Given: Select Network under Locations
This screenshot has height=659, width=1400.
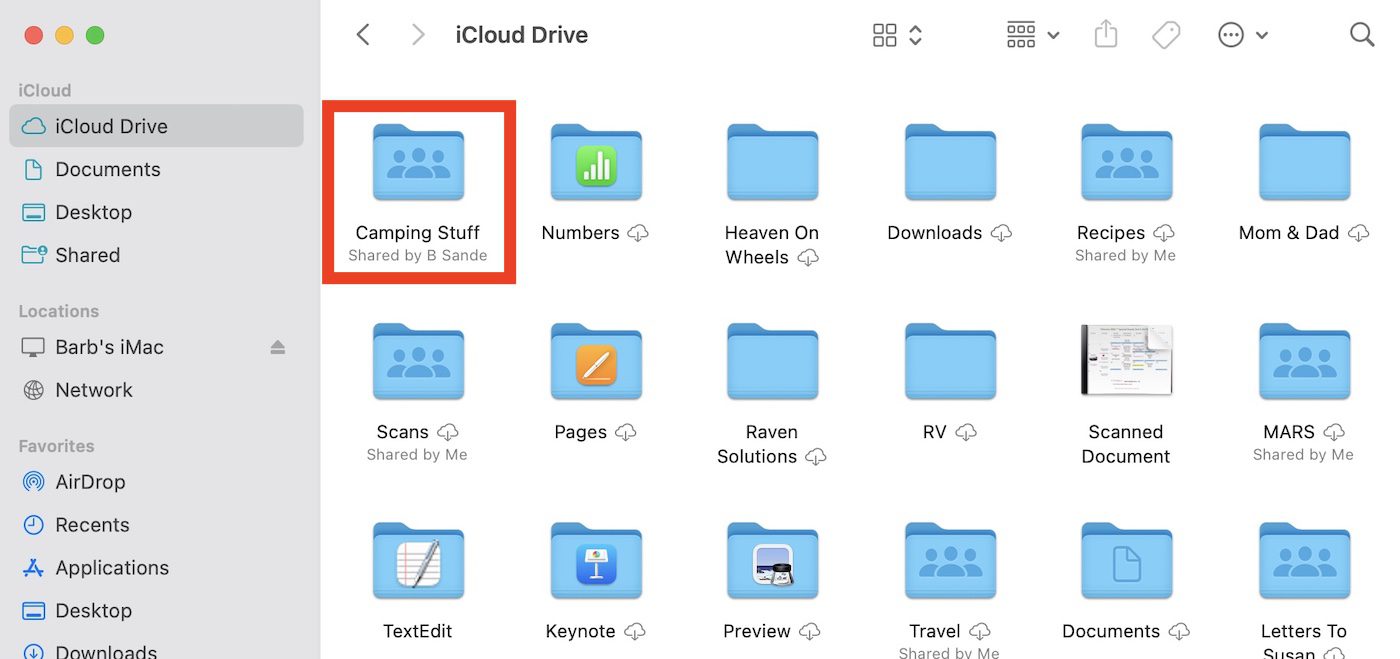Looking at the screenshot, I should click(x=93, y=390).
